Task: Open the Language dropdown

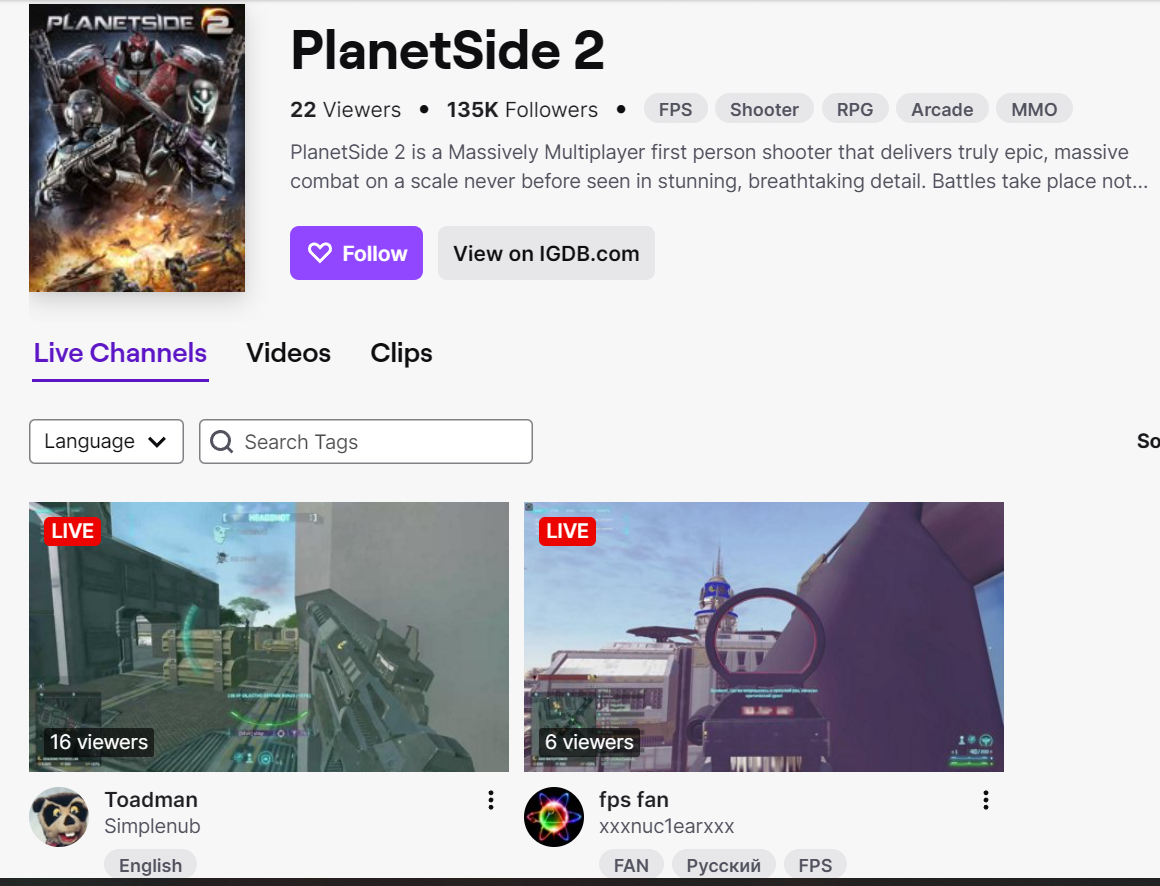Action: tap(107, 442)
